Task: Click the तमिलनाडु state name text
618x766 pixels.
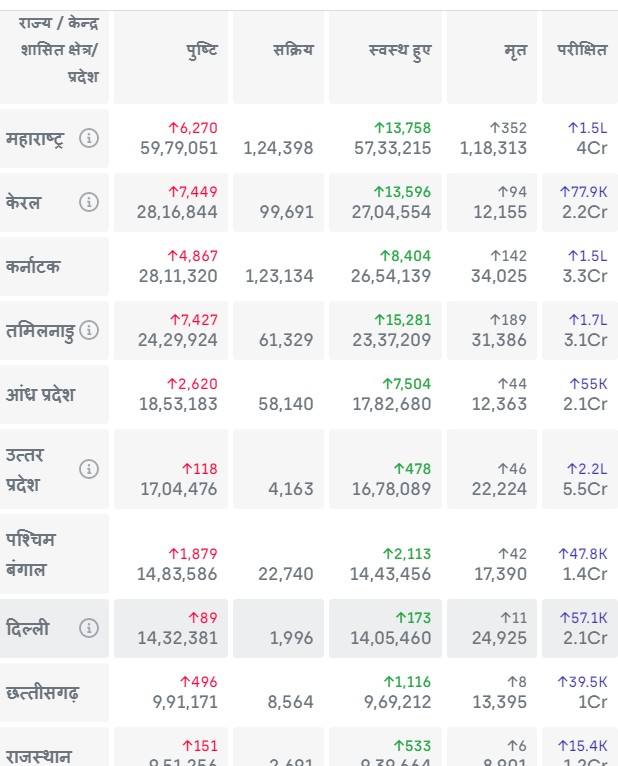Action: [40, 330]
